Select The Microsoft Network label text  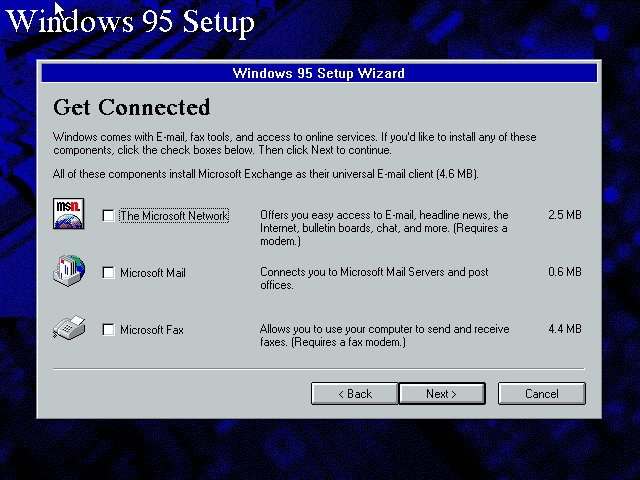174,216
